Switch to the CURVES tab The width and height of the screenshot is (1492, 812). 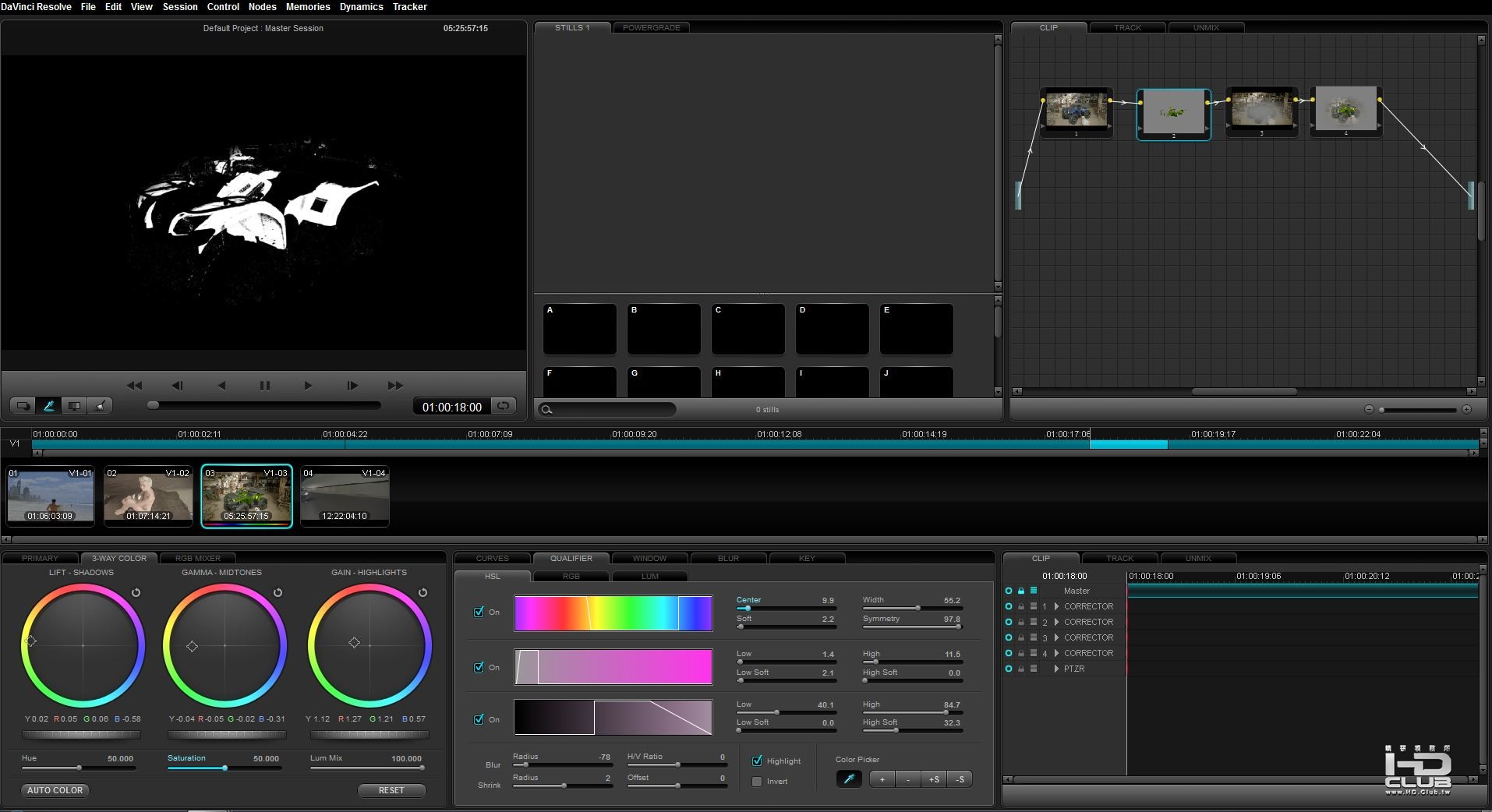pos(492,558)
